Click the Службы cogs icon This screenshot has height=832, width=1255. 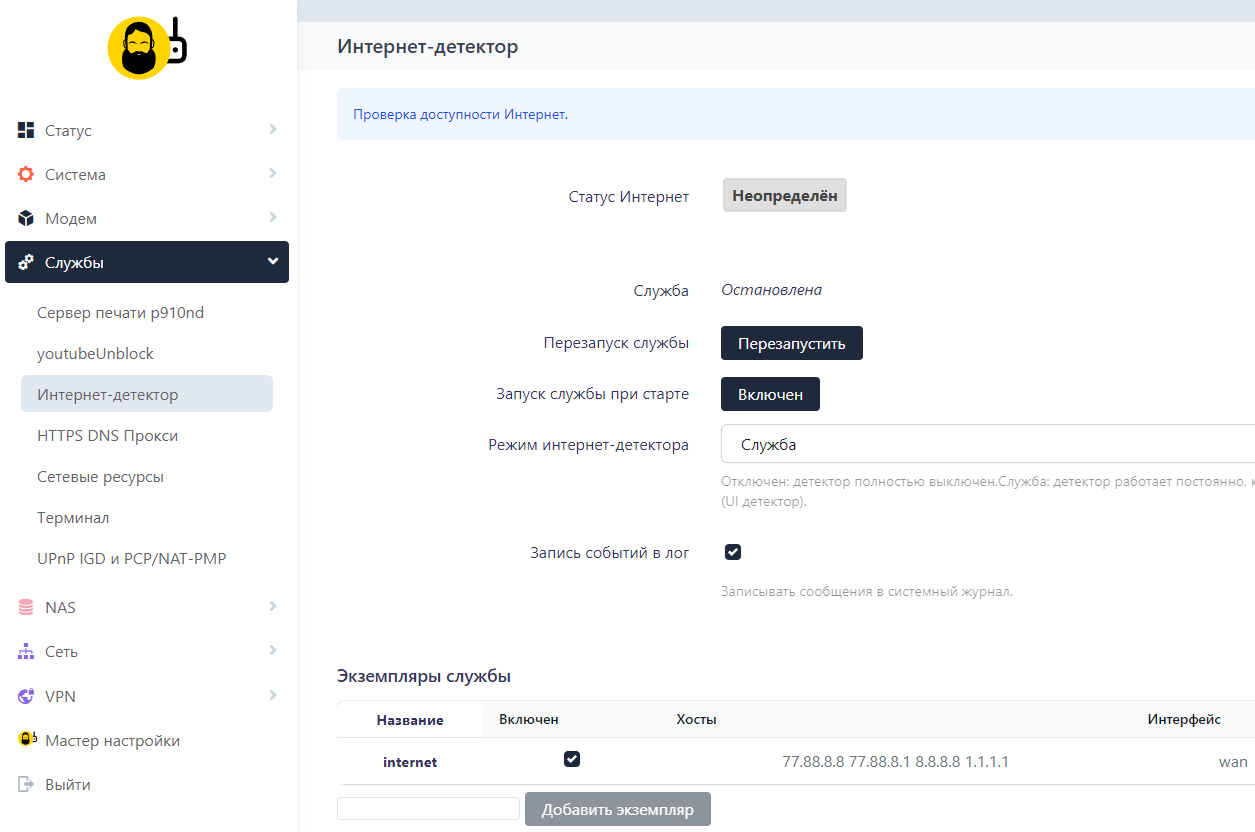pyautogui.click(x=26, y=262)
